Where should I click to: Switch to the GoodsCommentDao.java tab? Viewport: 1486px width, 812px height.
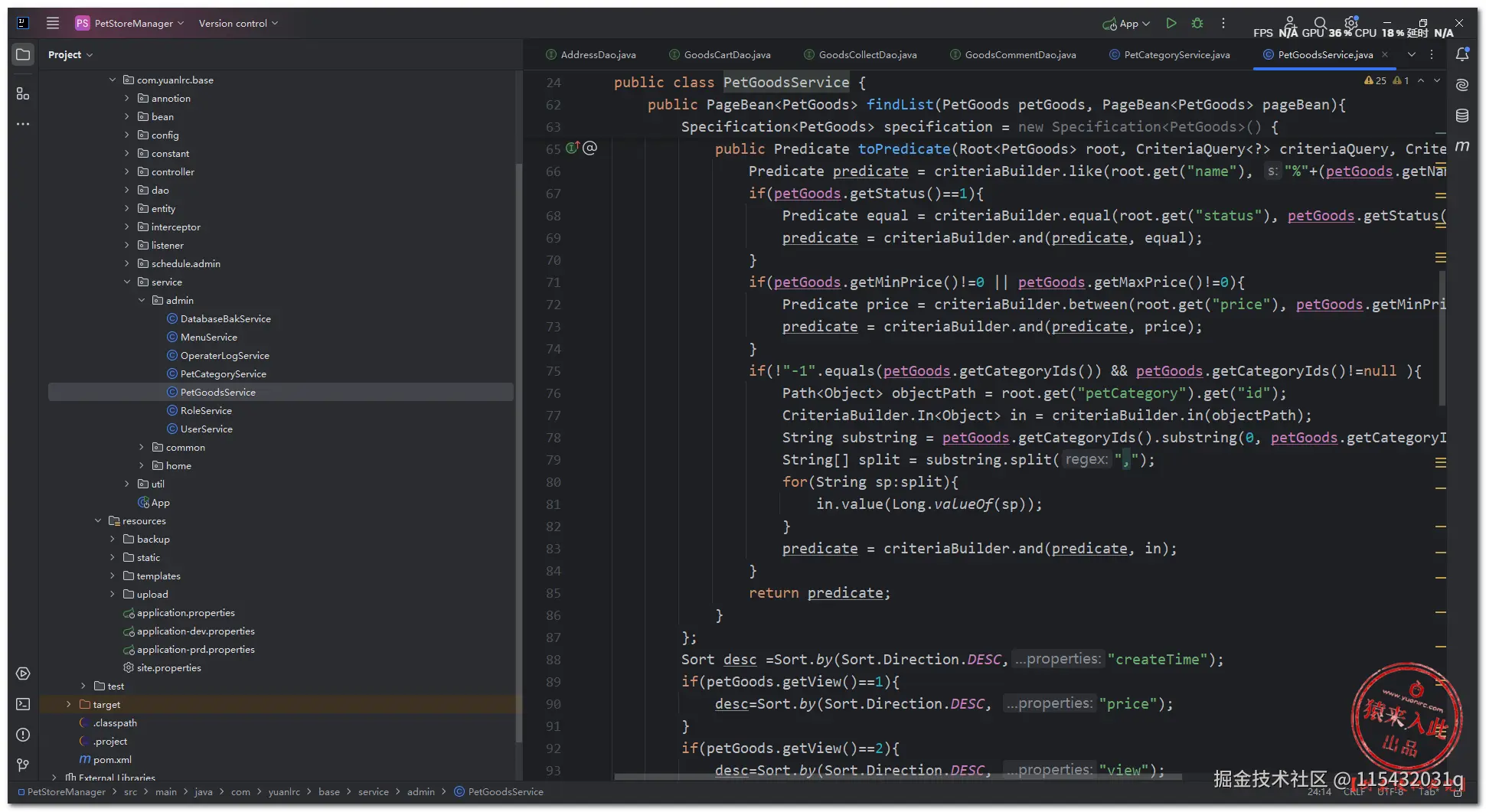point(1013,54)
